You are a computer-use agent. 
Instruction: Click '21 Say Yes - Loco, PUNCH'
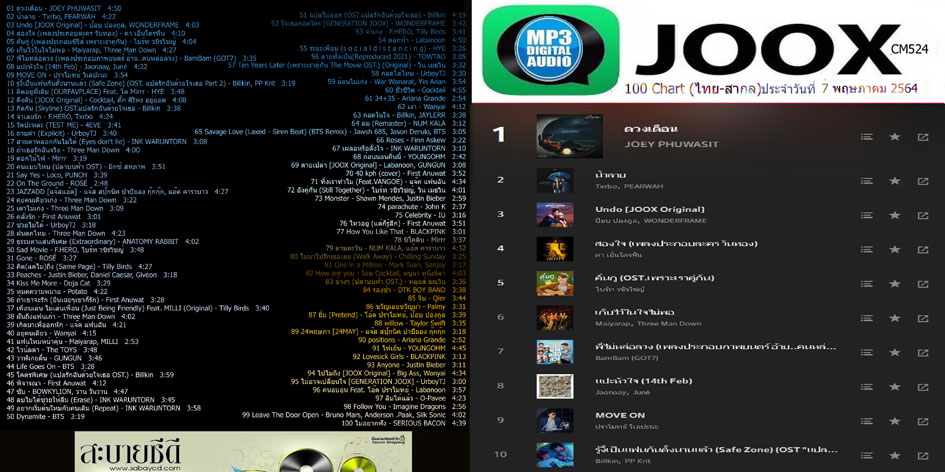(57, 174)
